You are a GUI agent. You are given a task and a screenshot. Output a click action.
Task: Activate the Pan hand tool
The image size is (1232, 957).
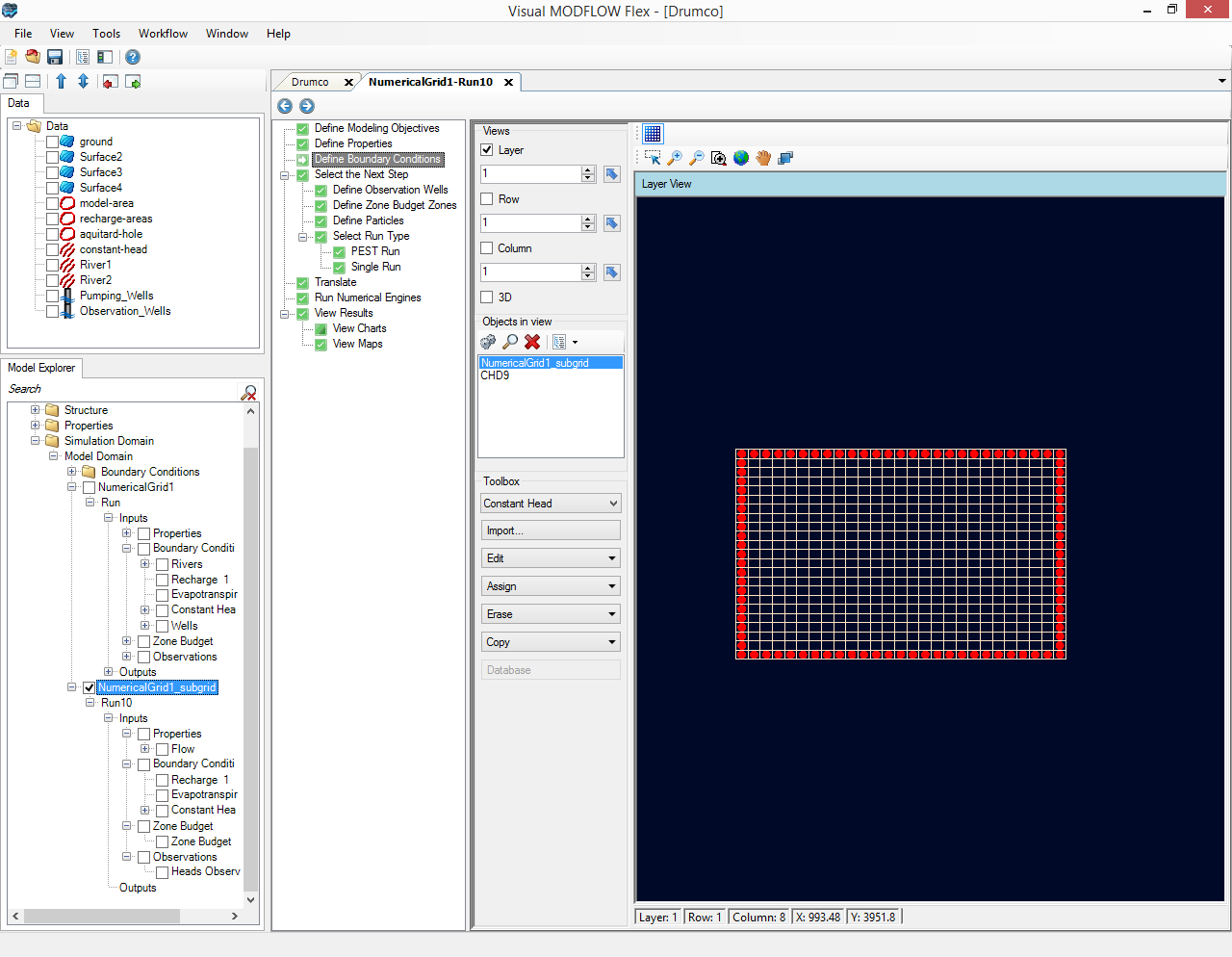763,158
